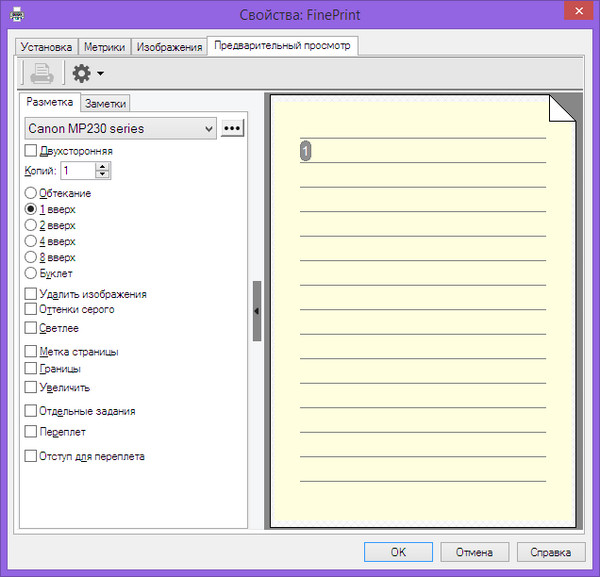600x577 pixels.
Task: Click into the Копий input field
Action: point(77,171)
